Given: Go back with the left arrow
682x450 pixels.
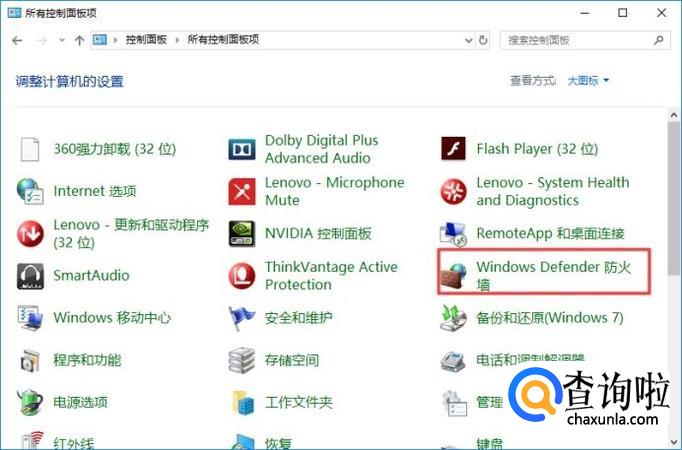Looking at the screenshot, I should (x=17, y=40).
